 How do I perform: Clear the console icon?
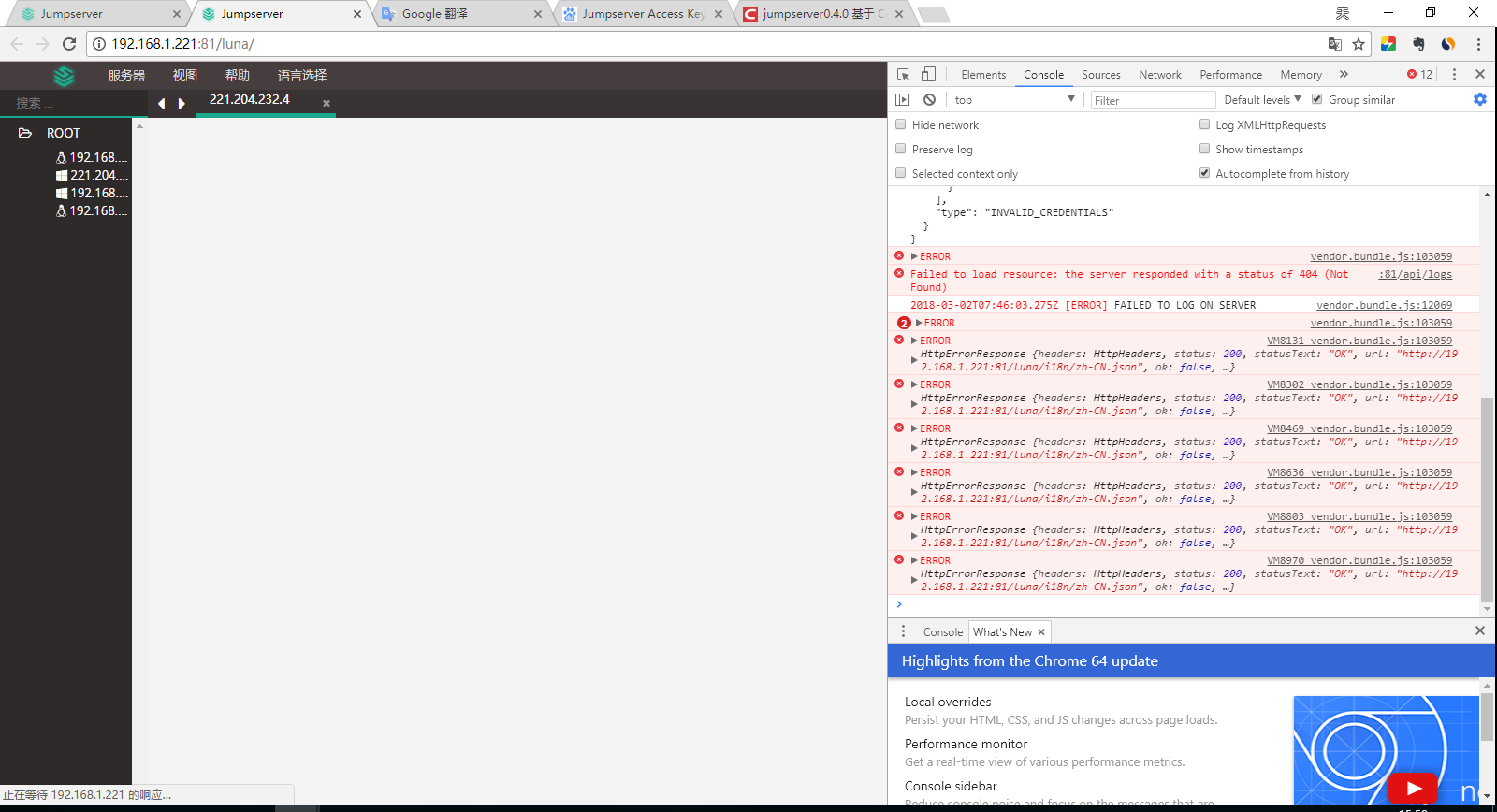click(x=929, y=99)
